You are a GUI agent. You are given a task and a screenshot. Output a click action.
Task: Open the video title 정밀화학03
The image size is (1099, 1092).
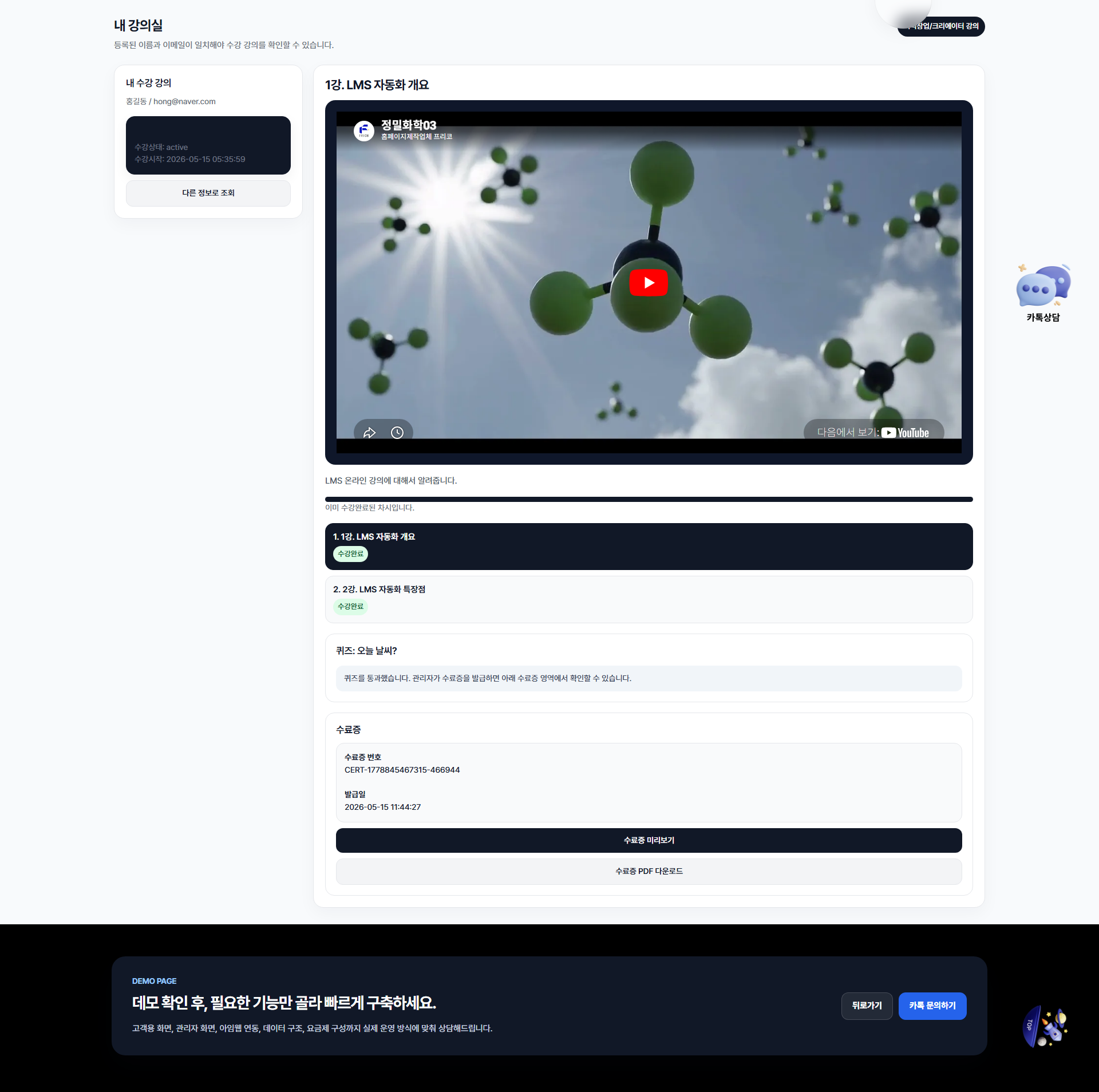(409, 125)
